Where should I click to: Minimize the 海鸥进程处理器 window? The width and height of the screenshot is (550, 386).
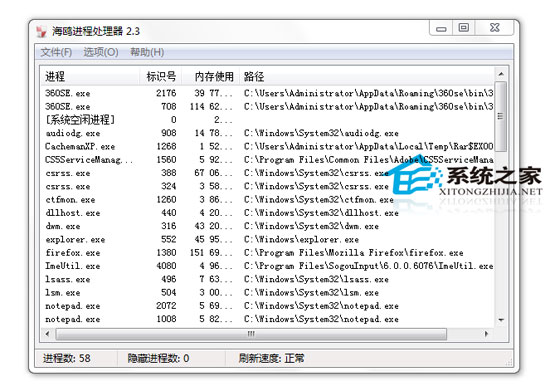[x=441, y=28]
